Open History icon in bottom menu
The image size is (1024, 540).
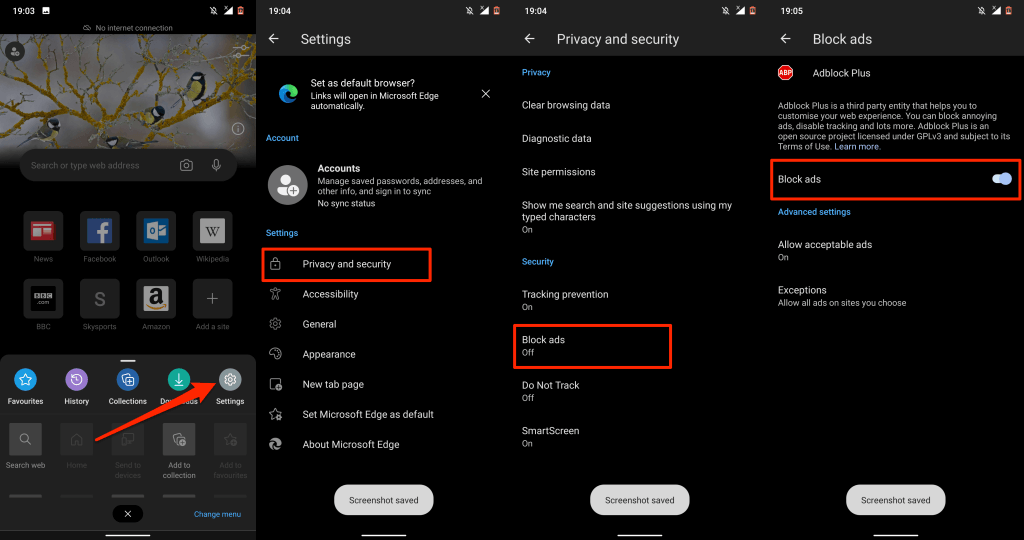[x=76, y=379]
